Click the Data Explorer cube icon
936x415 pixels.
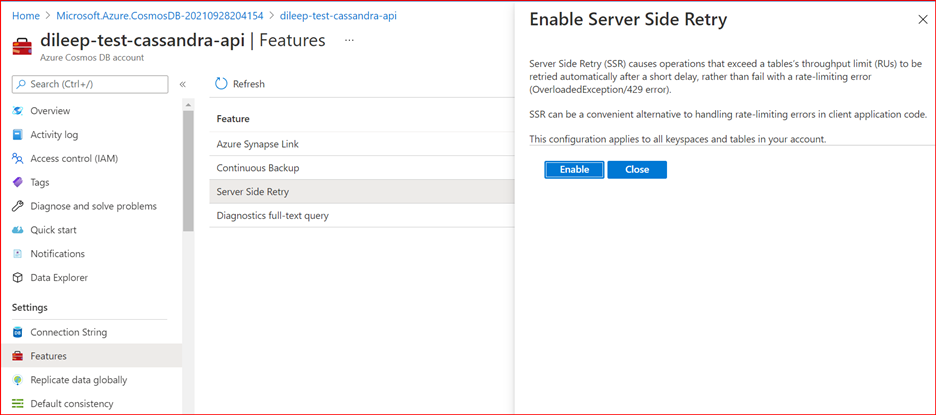click(x=18, y=278)
